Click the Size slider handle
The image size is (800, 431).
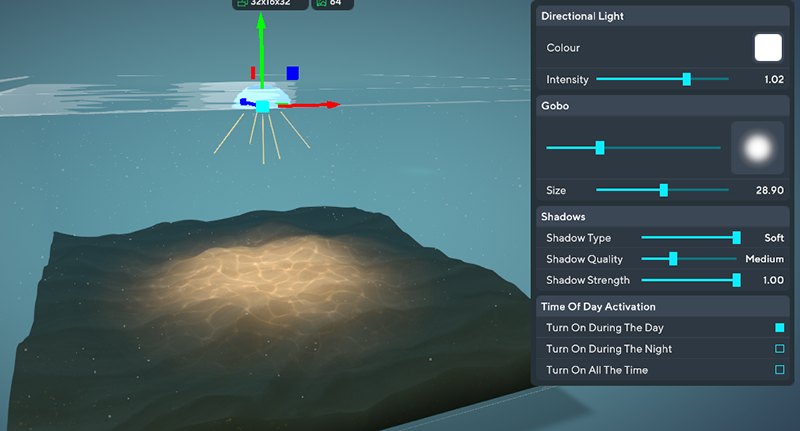pos(664,190)
